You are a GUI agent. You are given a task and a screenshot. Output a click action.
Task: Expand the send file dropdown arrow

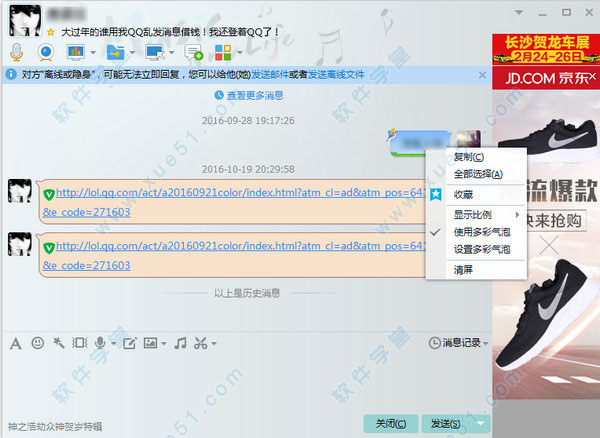[132, 52]
